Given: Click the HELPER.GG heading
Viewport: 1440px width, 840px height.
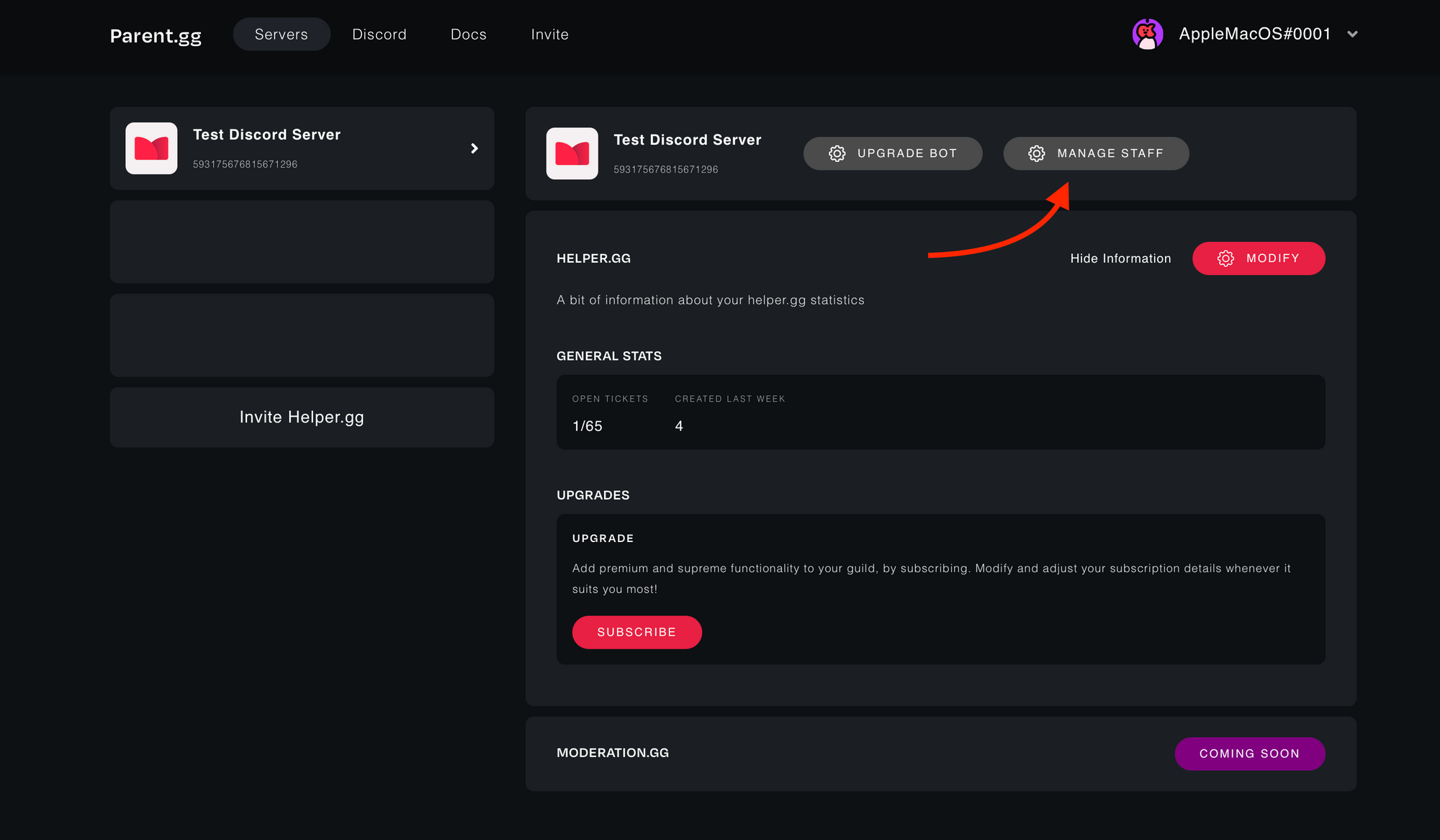Looking at the screenshot, I should pyautogui.click(x=594, y=258).
